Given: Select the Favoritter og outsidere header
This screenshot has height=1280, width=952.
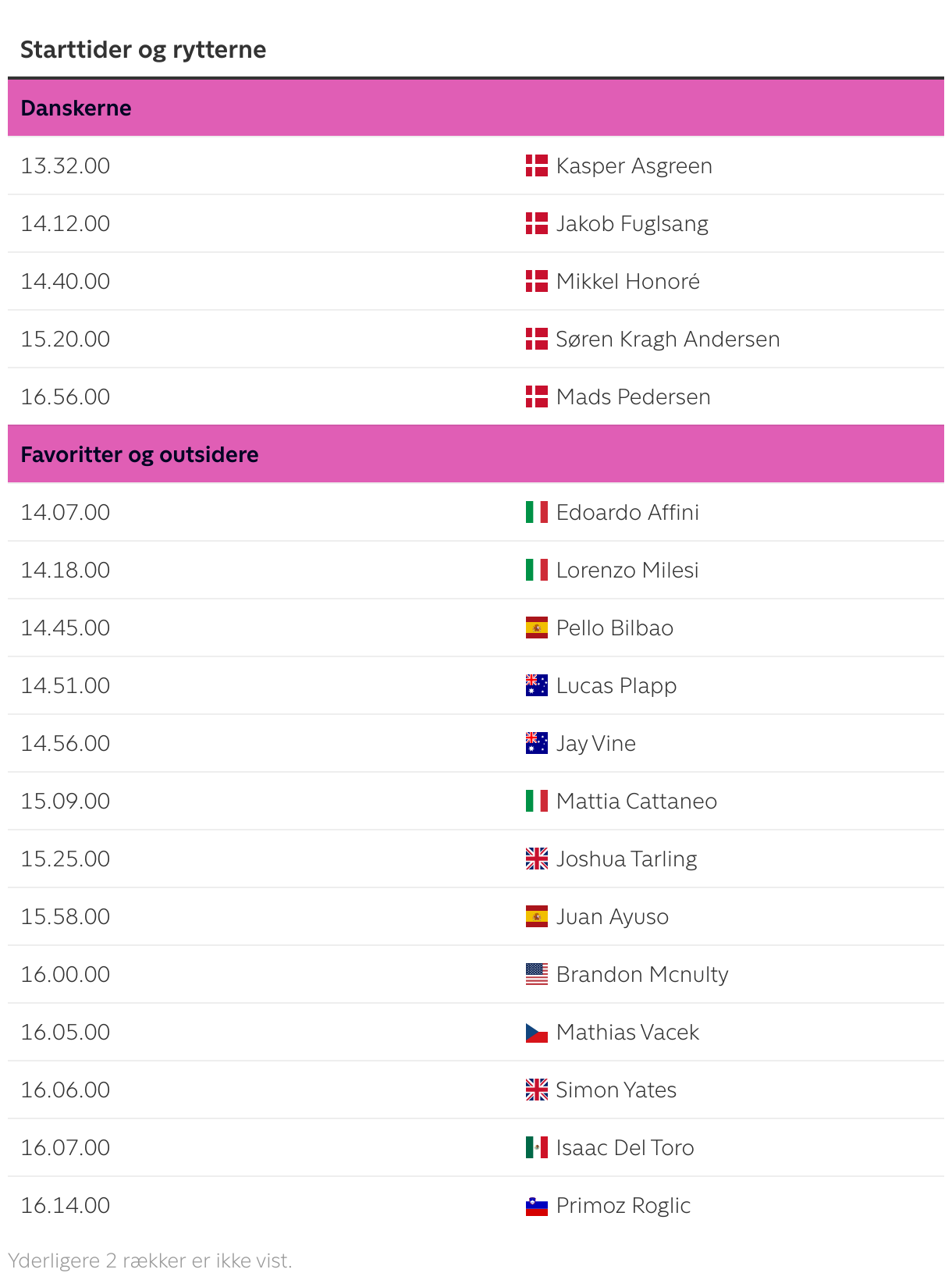Looking at the screenshot, I should [x=139, y=454].
